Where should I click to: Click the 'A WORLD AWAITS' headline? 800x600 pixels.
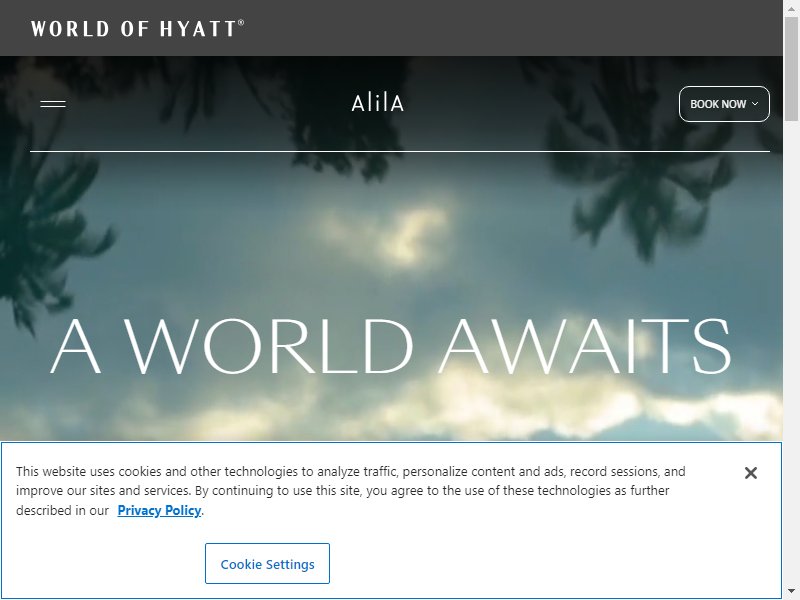(x=391, y=346)
